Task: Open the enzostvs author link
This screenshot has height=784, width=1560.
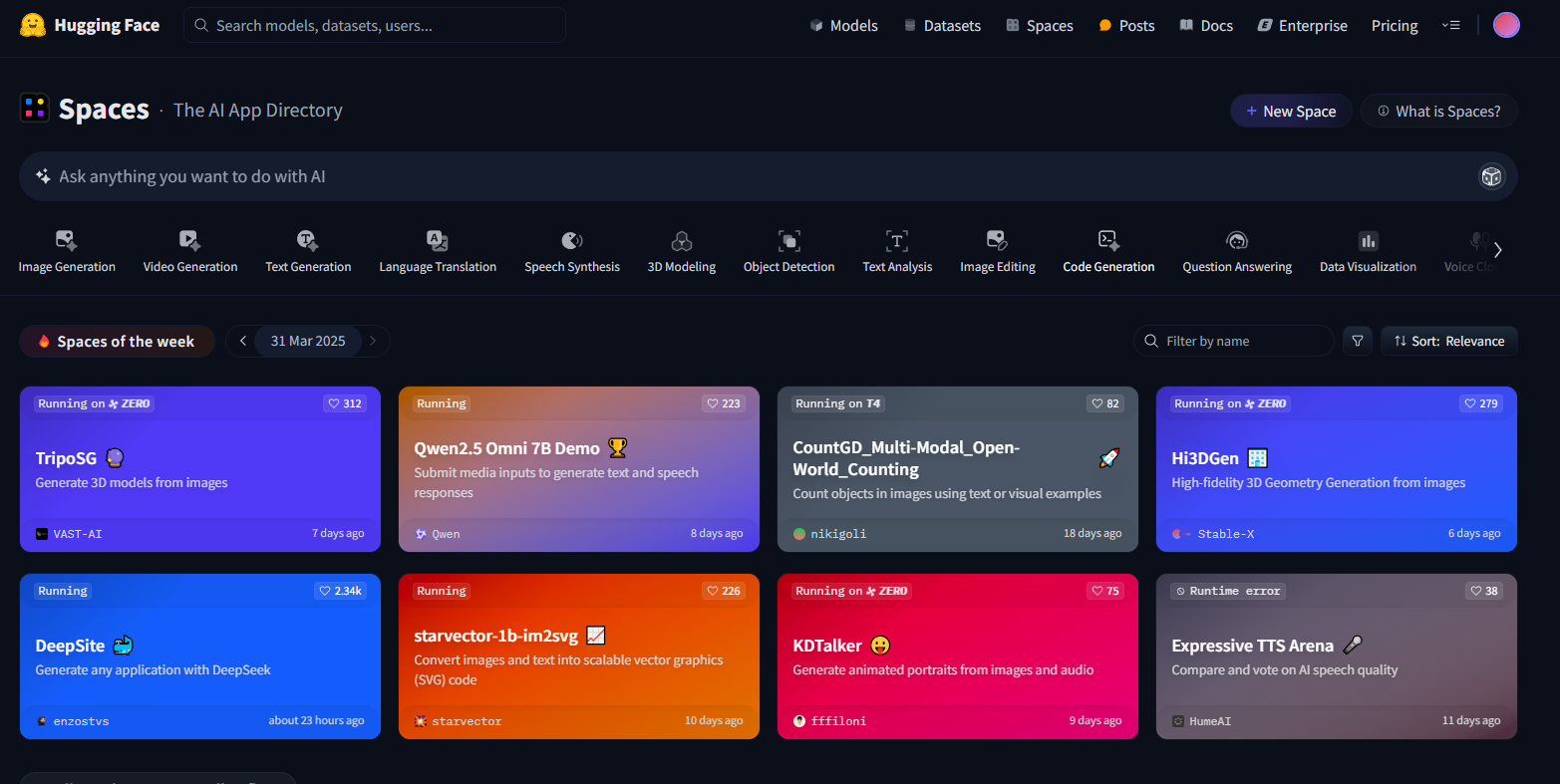Action: click(x=73, y=721)
